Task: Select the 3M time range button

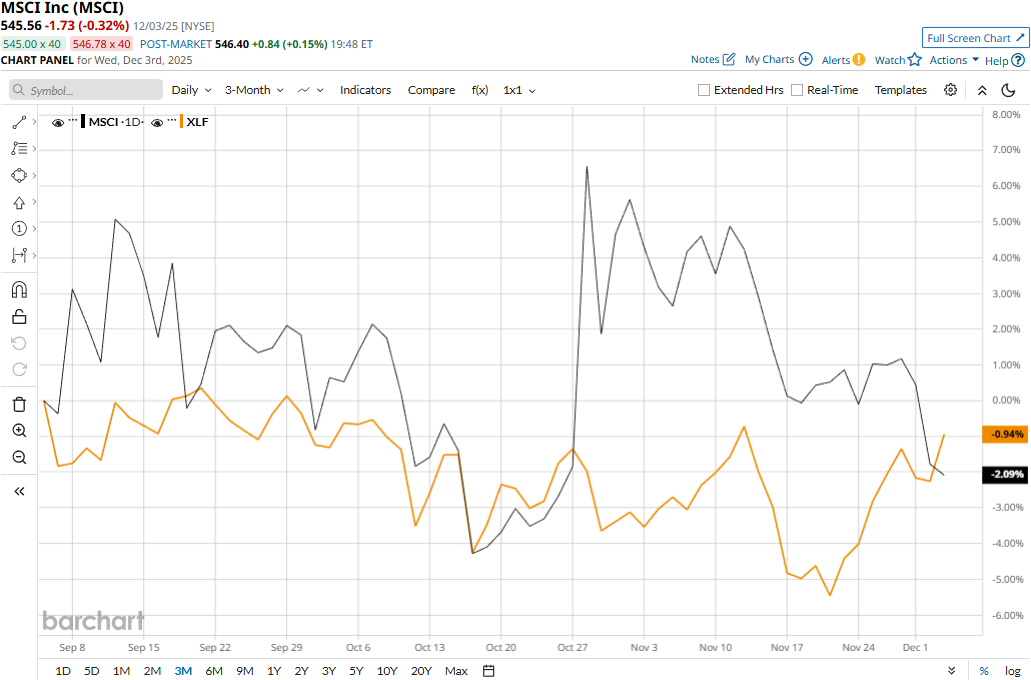Action: click(x=183, y=671)
